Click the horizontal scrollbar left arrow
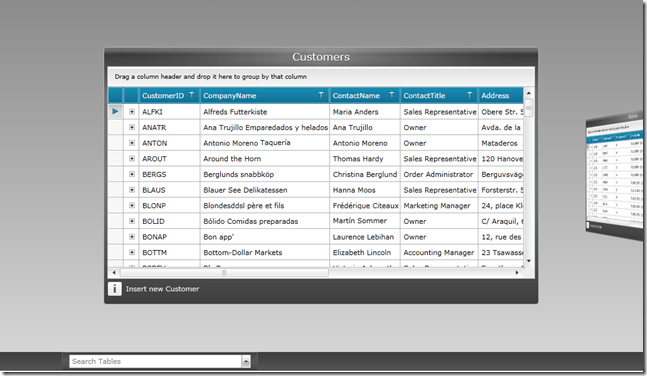 coord(114,272)
